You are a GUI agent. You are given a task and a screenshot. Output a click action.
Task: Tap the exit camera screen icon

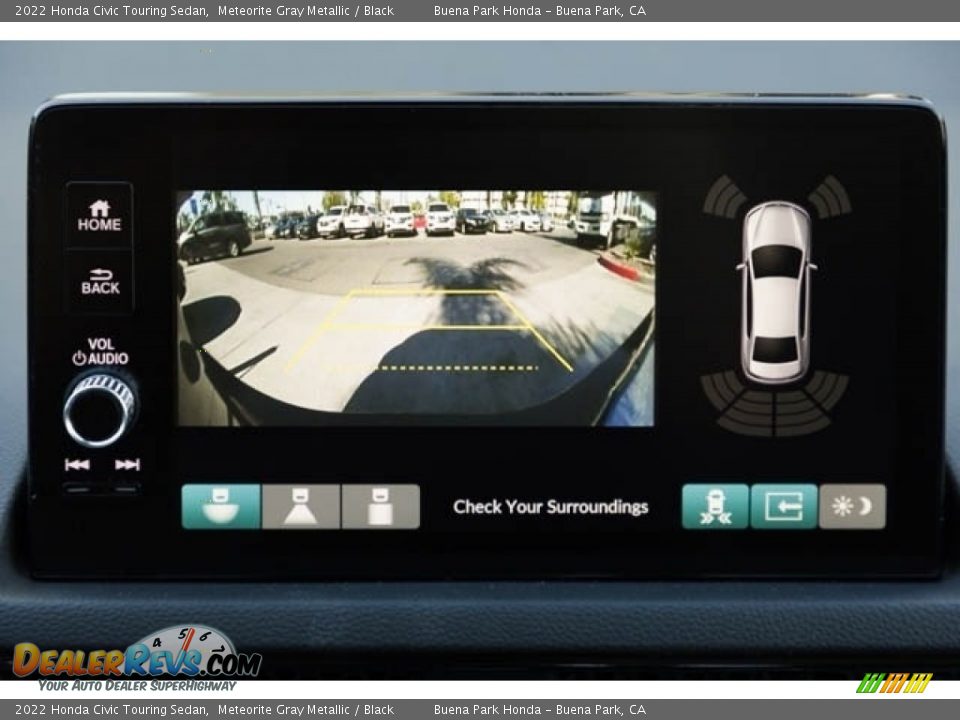784,506
